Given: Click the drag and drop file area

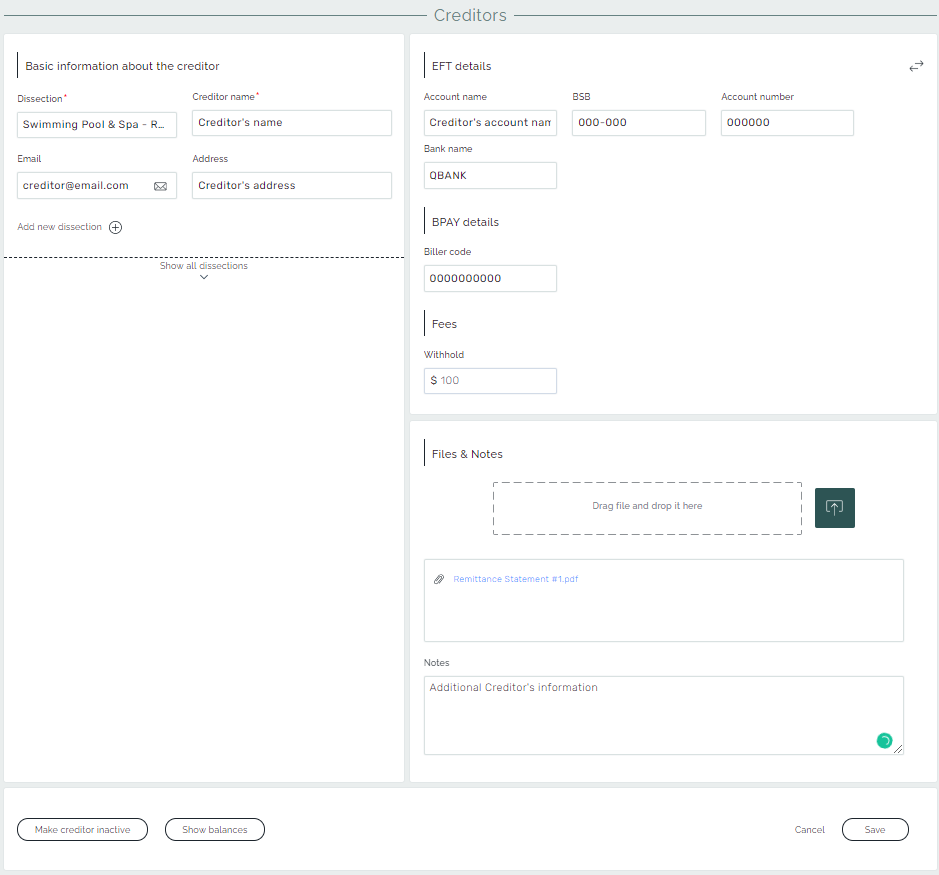Looking at the screenshot, I should coord(646,508).
